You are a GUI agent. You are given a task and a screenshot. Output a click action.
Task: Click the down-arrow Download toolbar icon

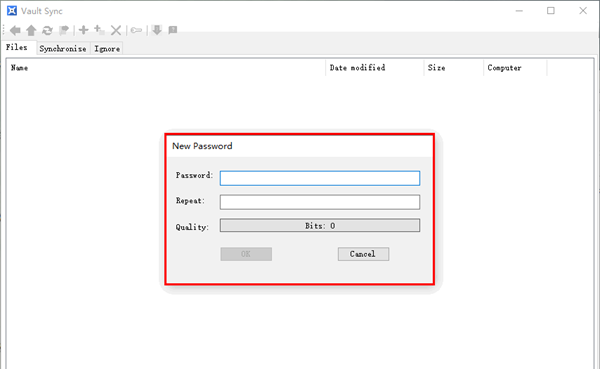click(157, 30)
